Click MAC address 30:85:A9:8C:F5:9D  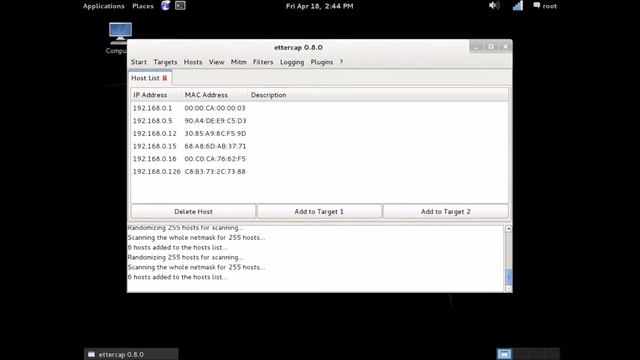tap(216, 133)
